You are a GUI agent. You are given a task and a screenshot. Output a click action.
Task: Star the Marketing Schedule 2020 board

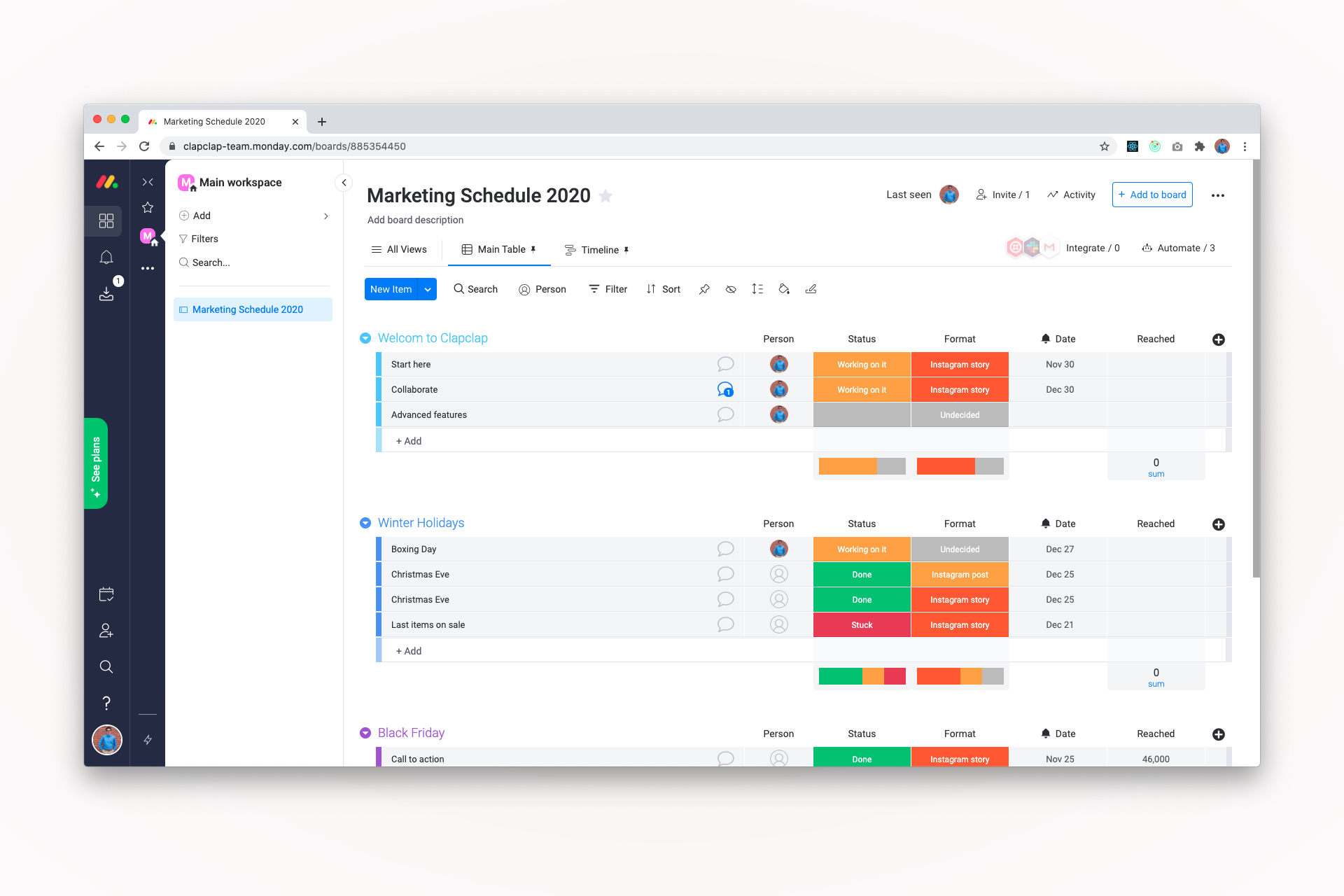606,196
